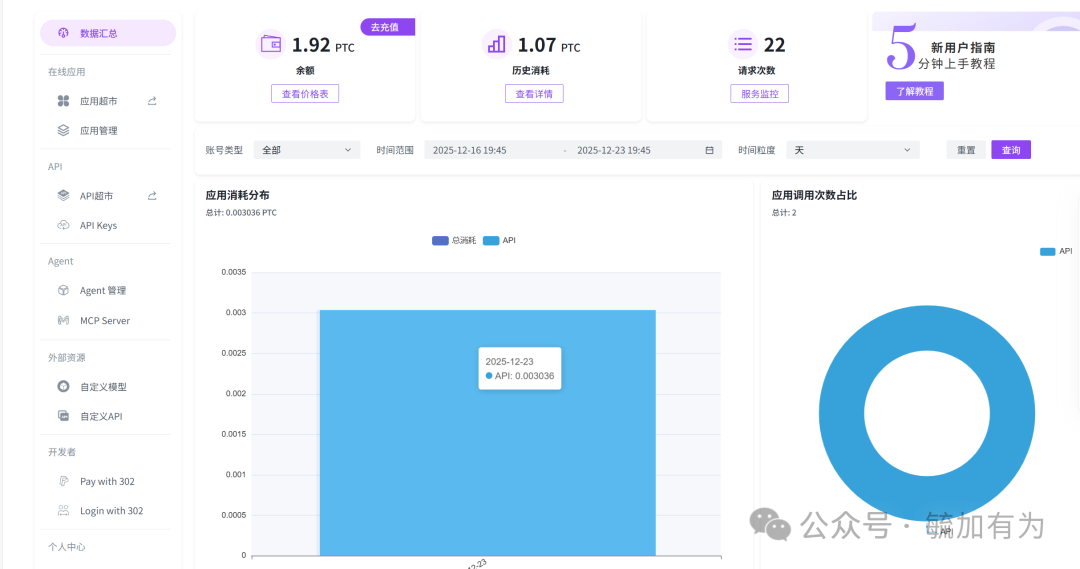This screenshot has height=569, width=1080.
Task: Open API超市 external link arrow icon
Action: [152, 196]
